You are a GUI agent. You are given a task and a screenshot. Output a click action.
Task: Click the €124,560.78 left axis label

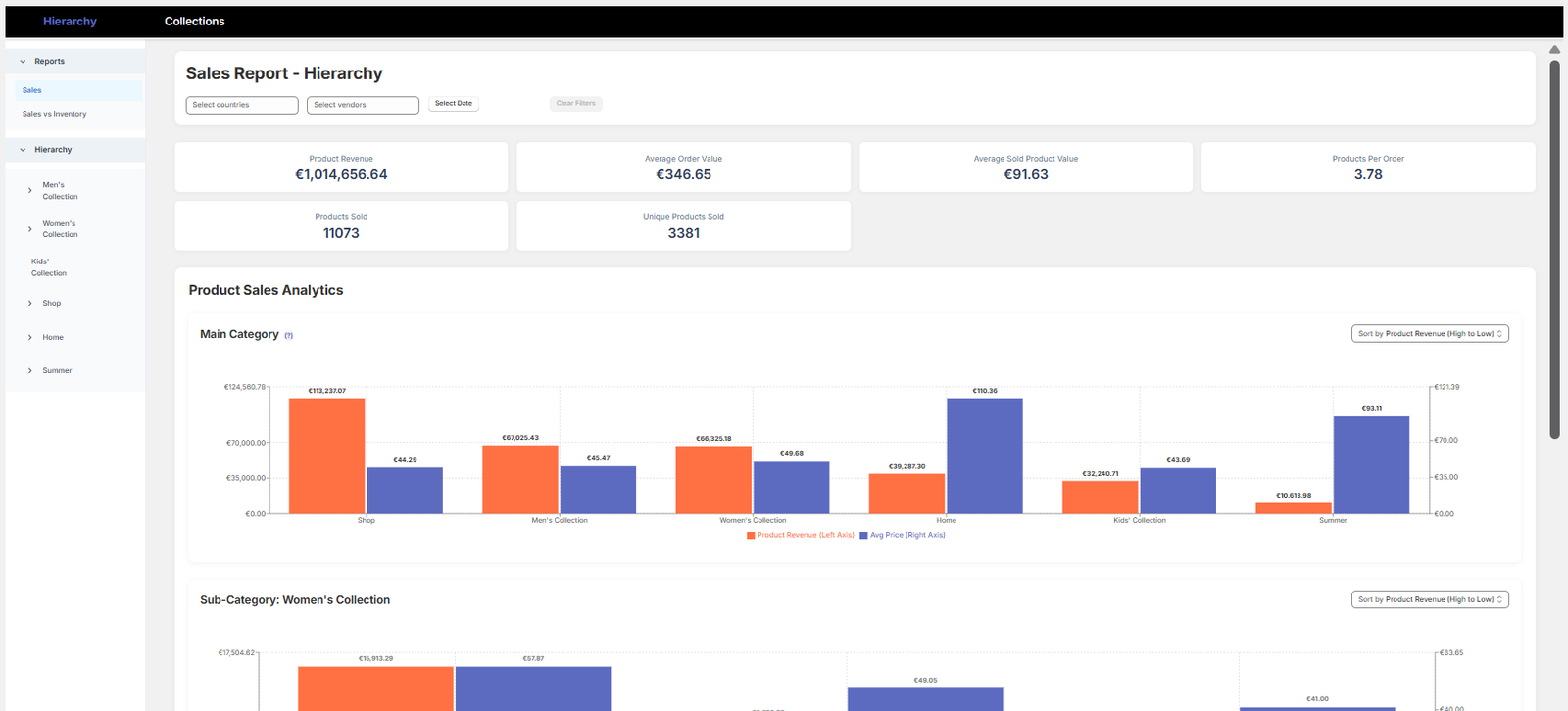245,387
